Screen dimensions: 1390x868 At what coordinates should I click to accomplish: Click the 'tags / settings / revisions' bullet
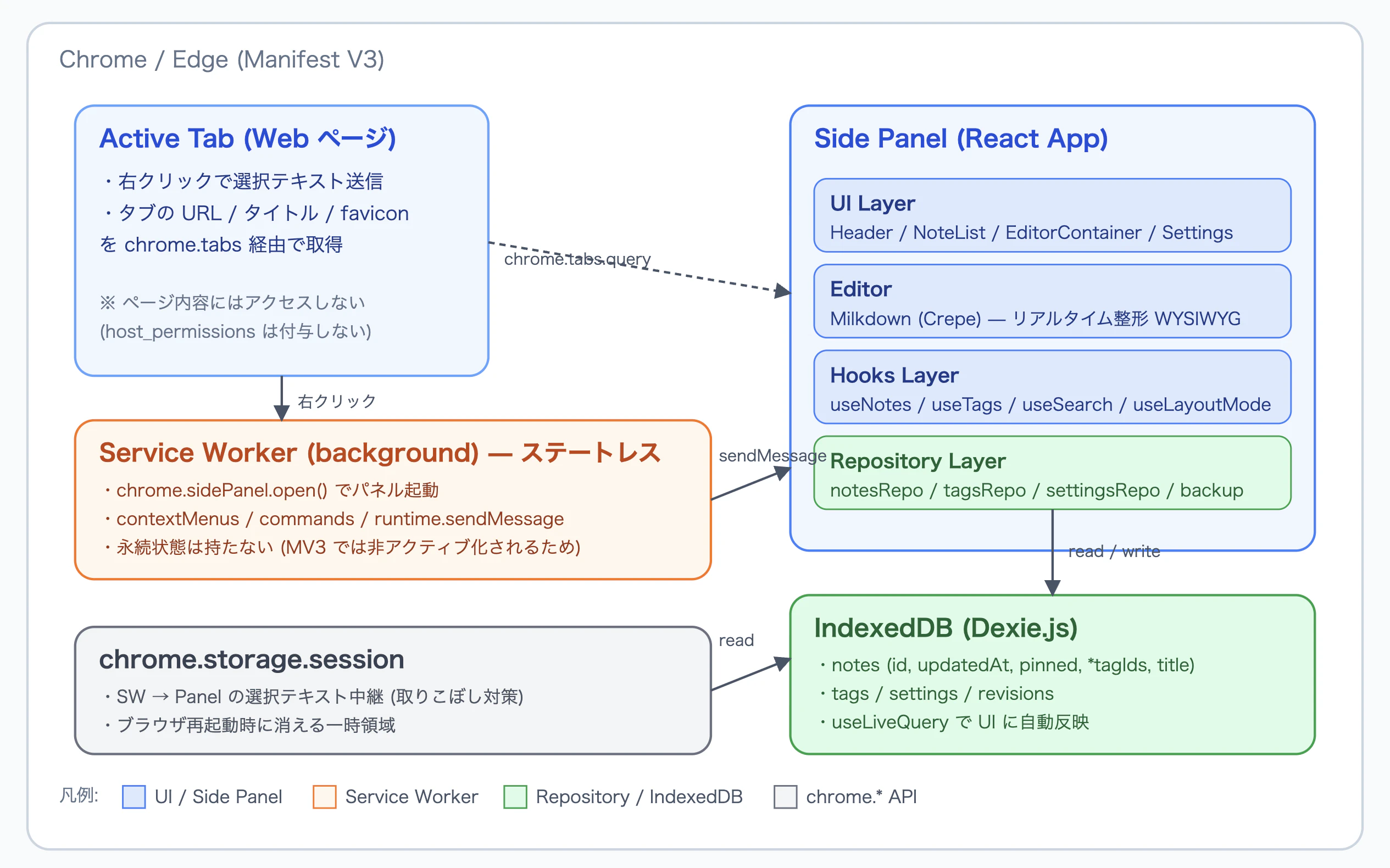pos(936,693)
